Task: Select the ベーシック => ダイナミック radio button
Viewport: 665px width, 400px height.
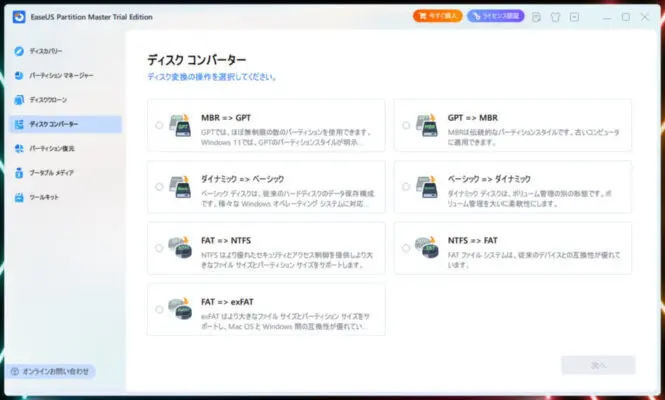Action: point(406,187)
